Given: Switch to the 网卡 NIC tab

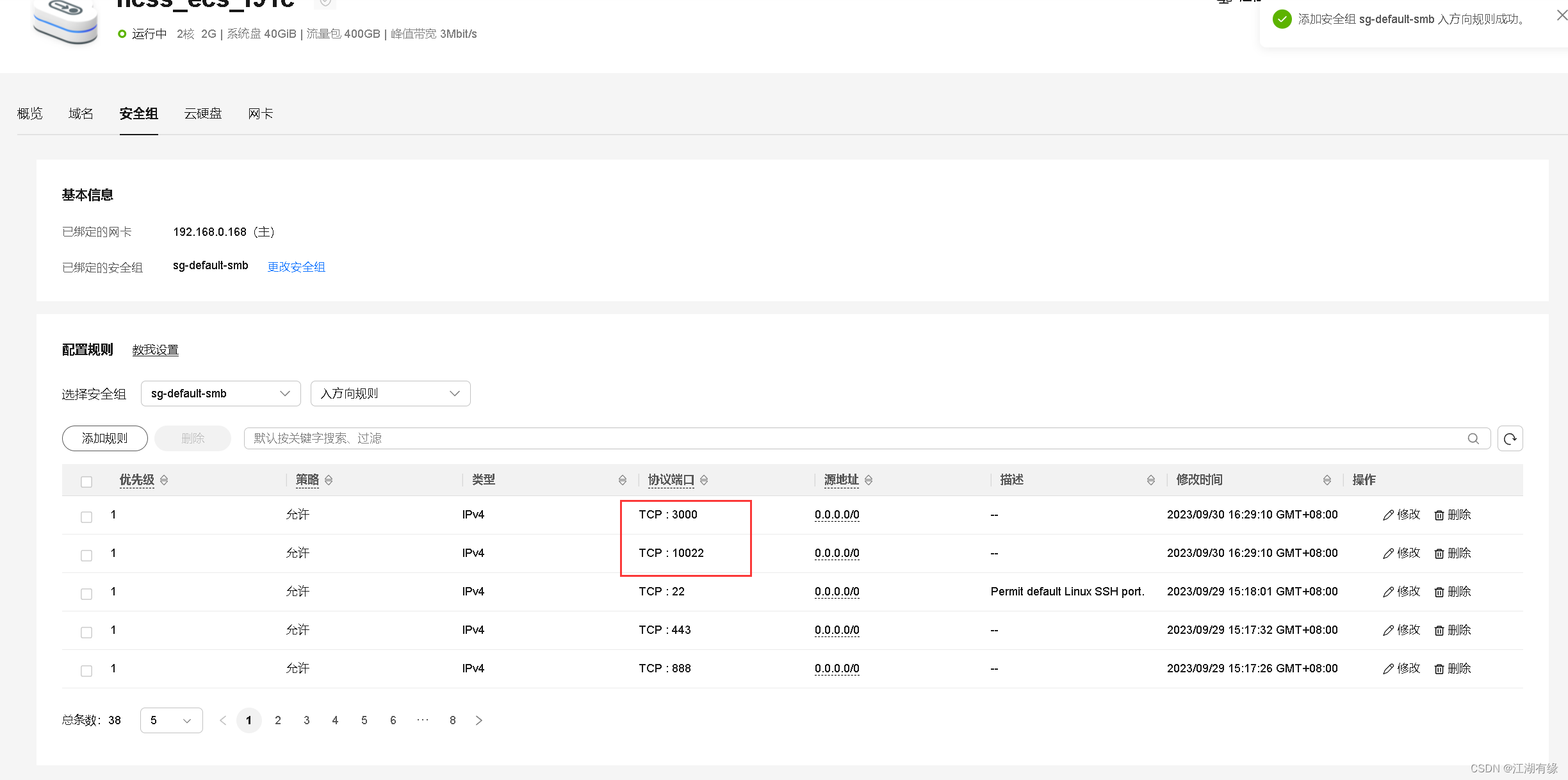Looking at the screenshot, I should coord(261,113).
